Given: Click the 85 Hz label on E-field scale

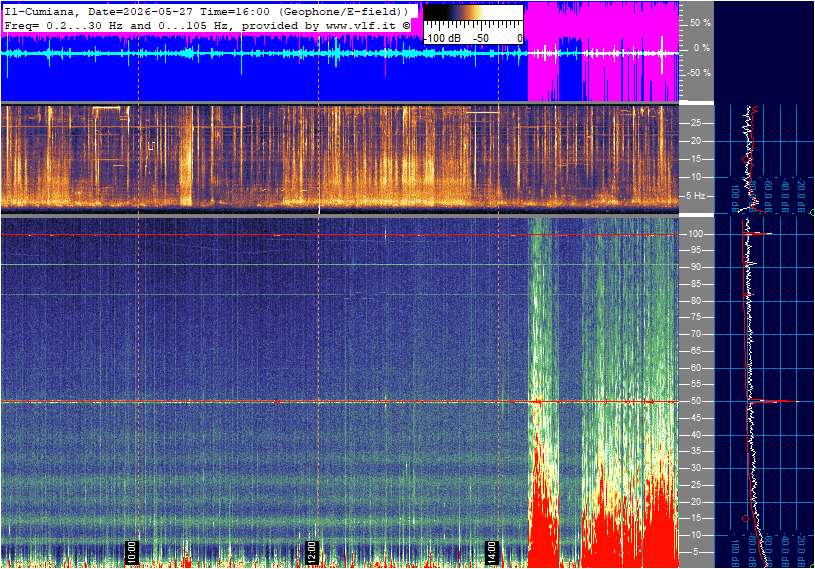Looking at the screenshot, I should tap(695, 284).
